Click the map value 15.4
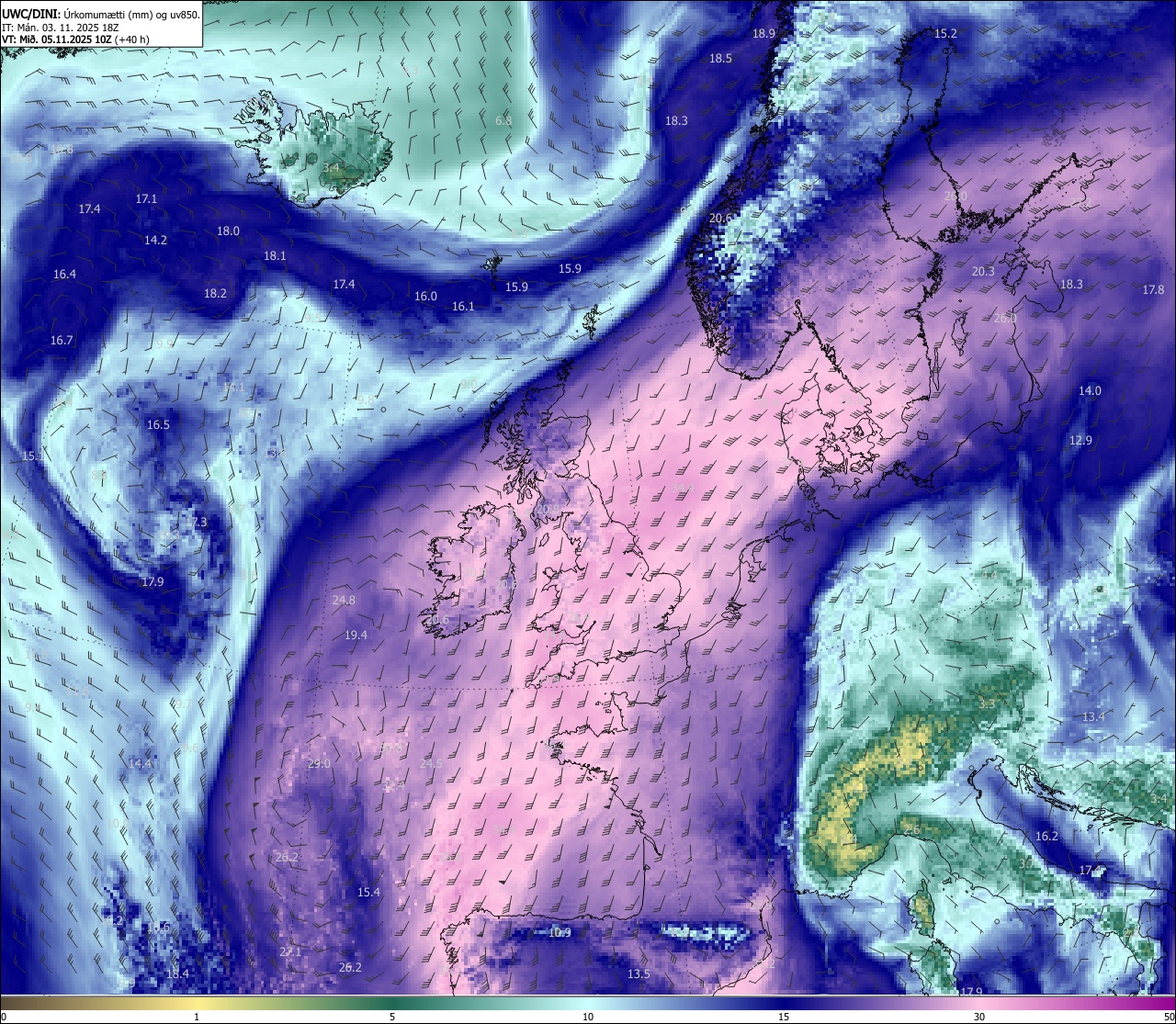The height and width of the screenshot is (1024, 1176). [x=368, y=892]
